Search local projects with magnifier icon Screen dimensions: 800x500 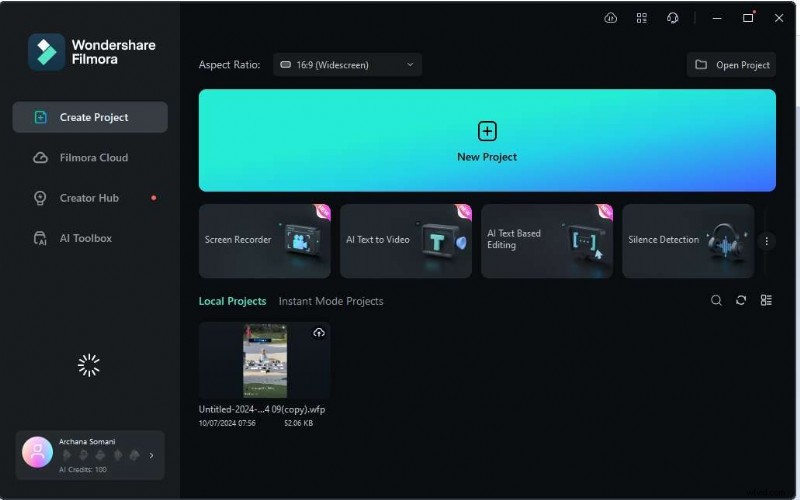pyautogui.click(x=716, y=300)
